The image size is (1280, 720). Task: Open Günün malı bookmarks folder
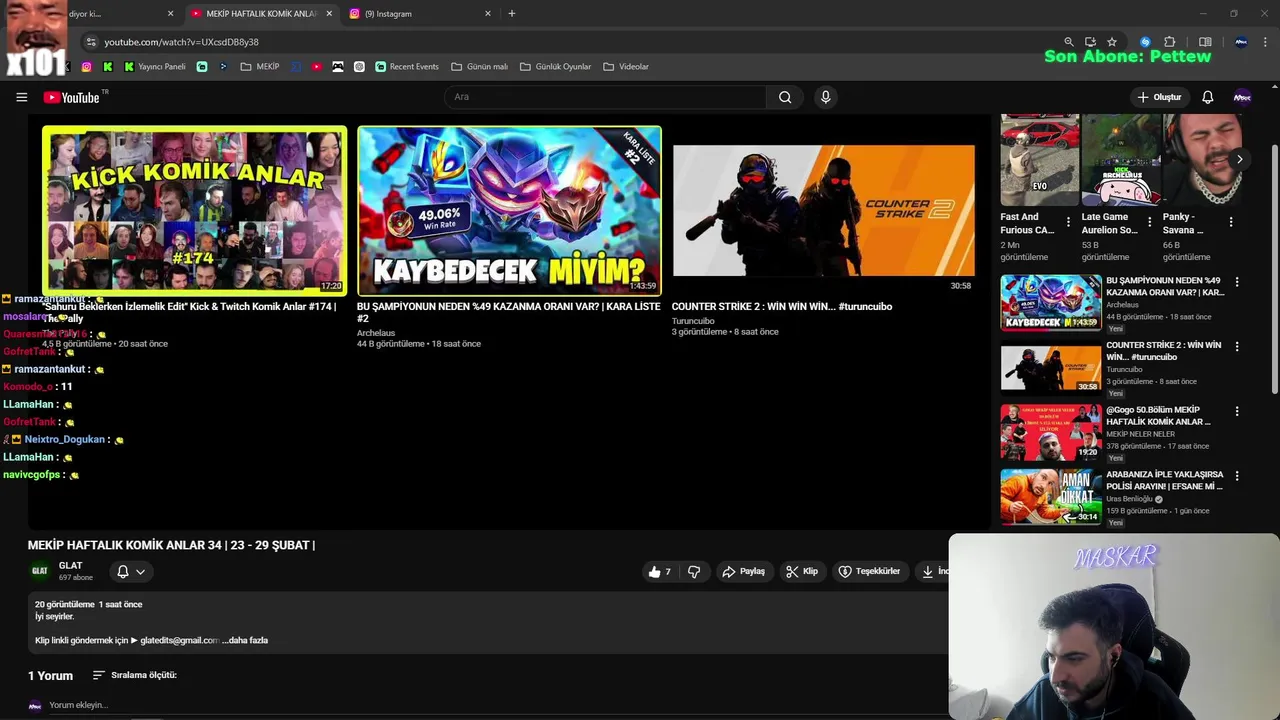click(479, 67)
